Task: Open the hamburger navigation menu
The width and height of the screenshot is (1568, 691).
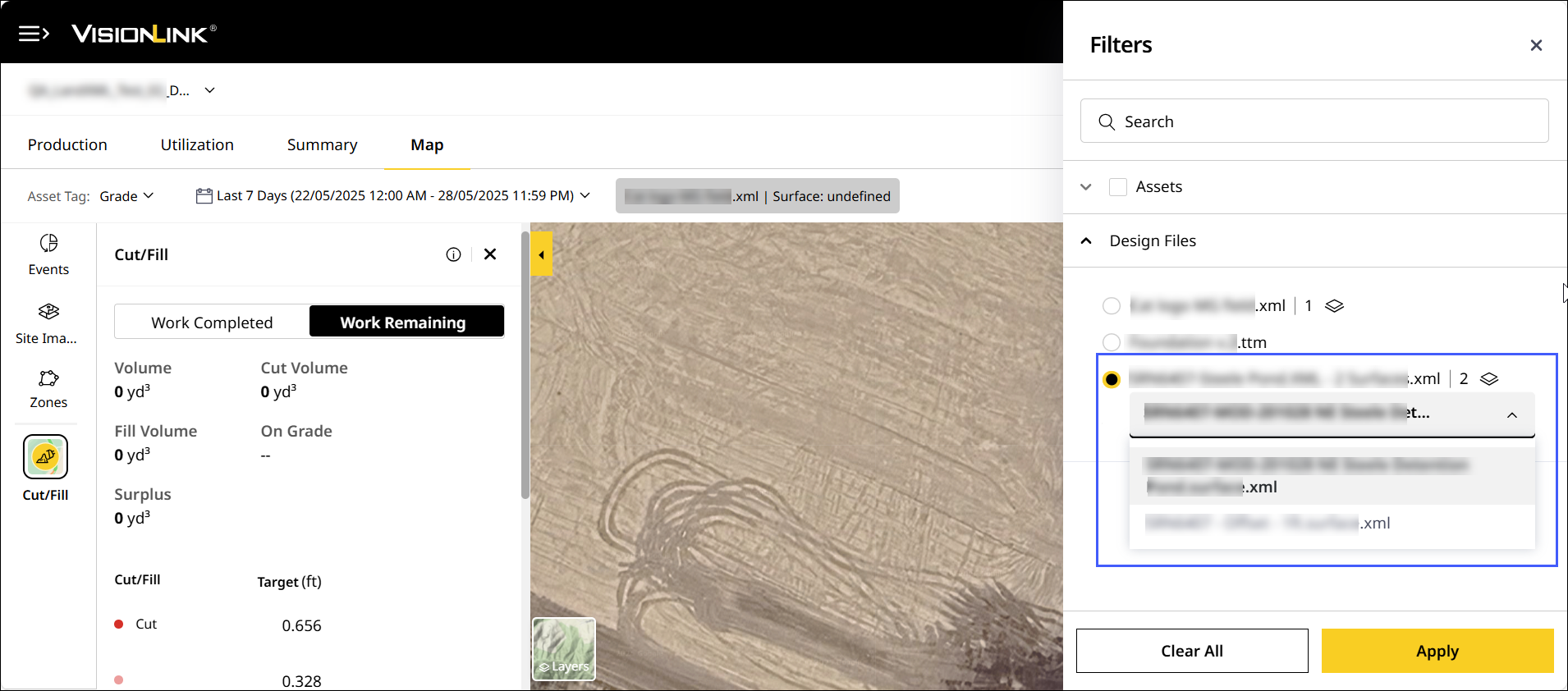Action: click(x=34, y=34)
